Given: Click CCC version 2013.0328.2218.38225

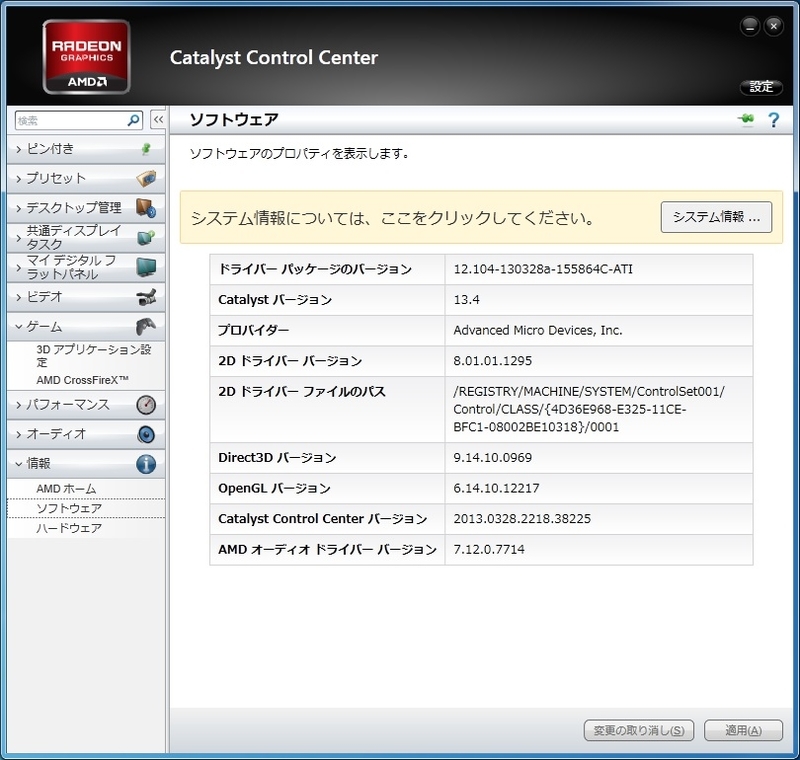Looking at the screenshot, I should coord(522,518).
